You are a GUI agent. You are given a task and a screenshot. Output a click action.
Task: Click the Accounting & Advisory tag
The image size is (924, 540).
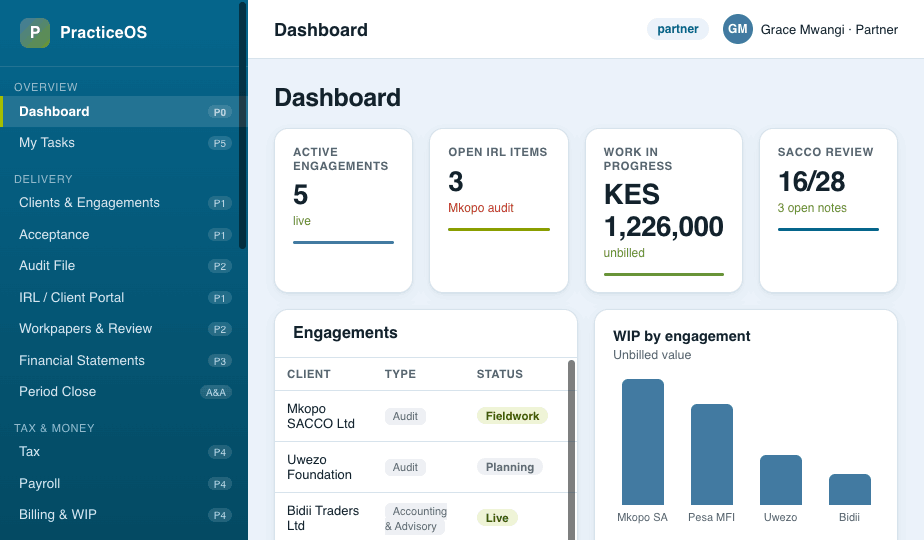[415, 519]
